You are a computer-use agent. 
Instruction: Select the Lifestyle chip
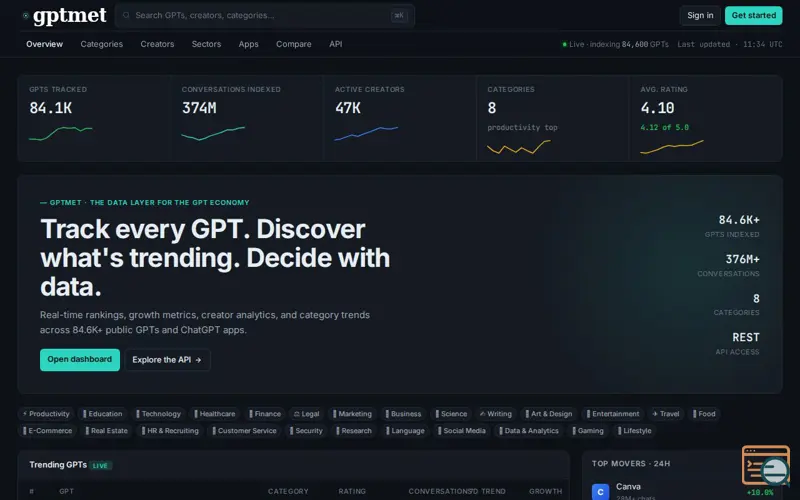click(635, 431)
